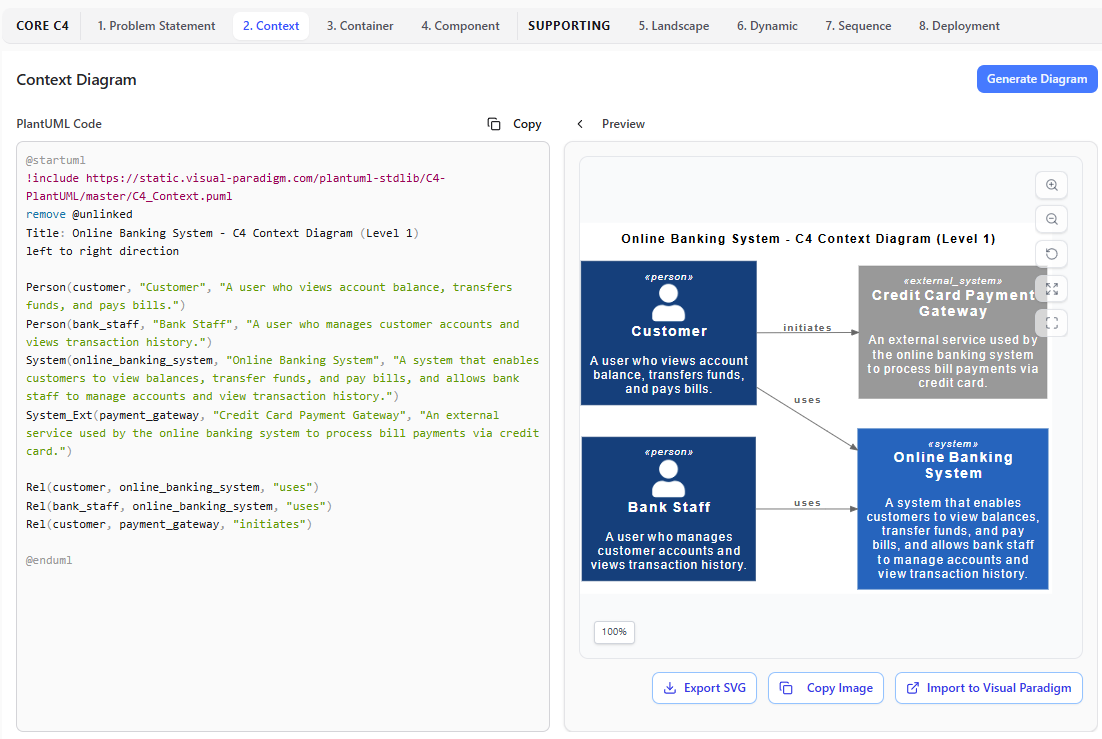1102x739 pixels.
Task: Click the download icon on Export SVG
Action: click(669, 688)
